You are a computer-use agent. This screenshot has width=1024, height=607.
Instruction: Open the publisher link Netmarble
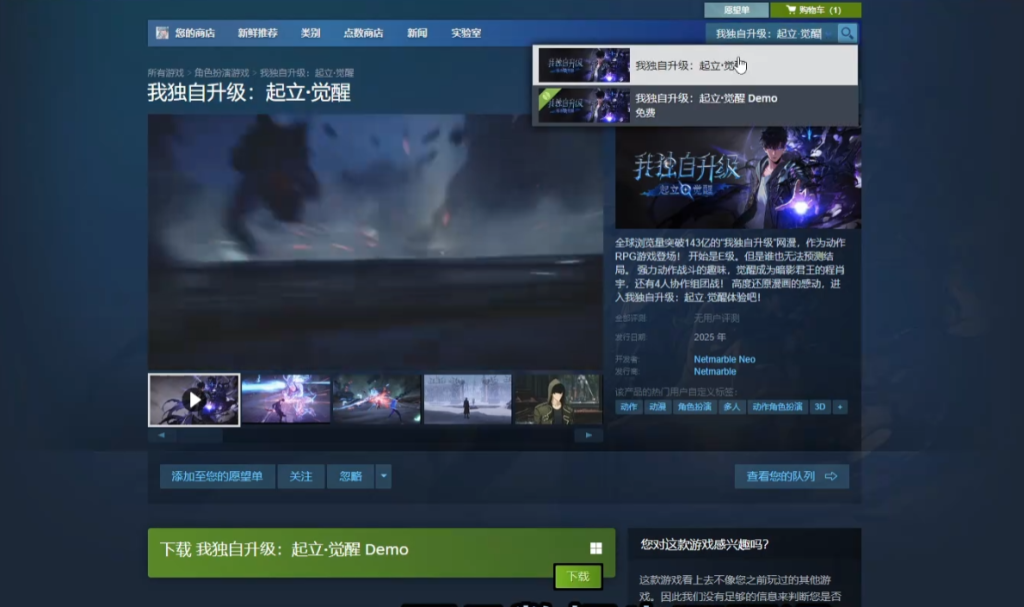[714, 372]
